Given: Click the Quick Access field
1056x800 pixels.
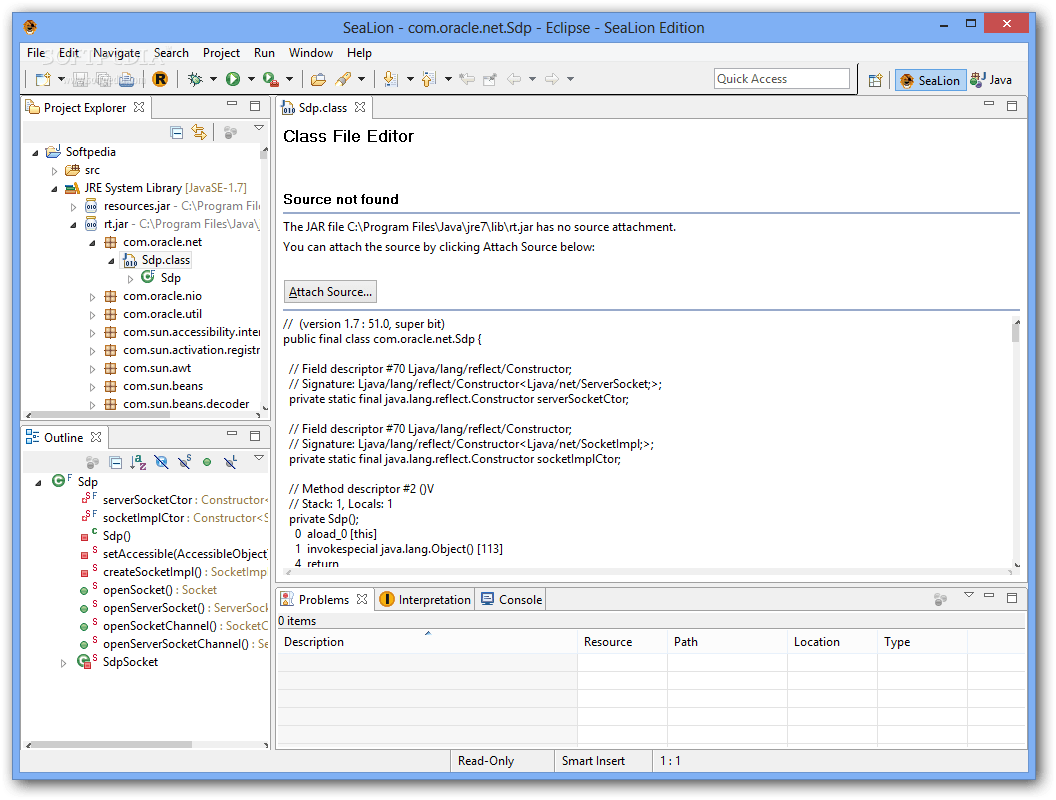Looking at the screenshot, I should point(781,79).
